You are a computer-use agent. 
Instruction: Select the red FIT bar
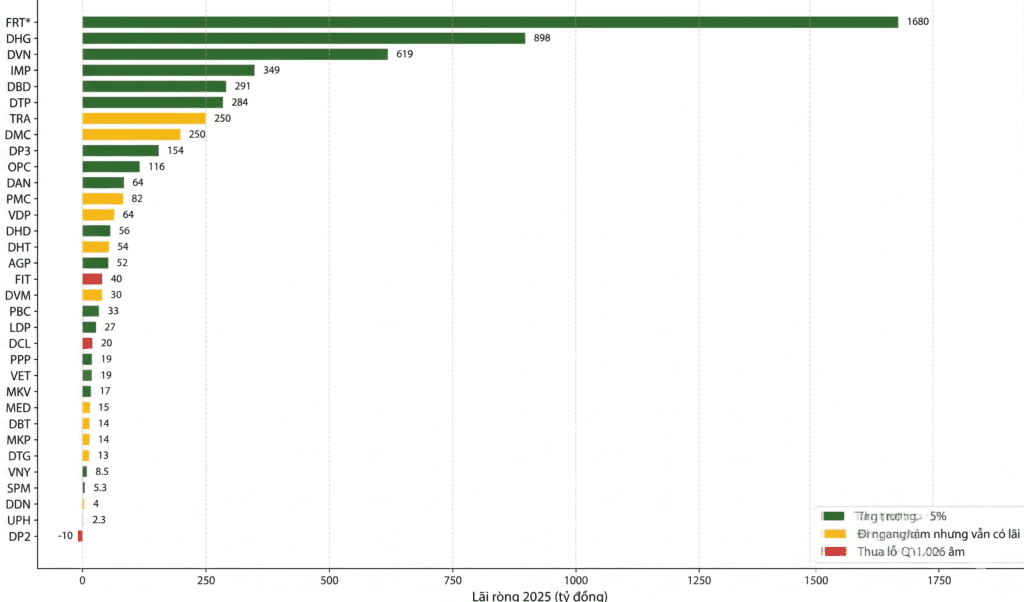click(x=92, y=279)
